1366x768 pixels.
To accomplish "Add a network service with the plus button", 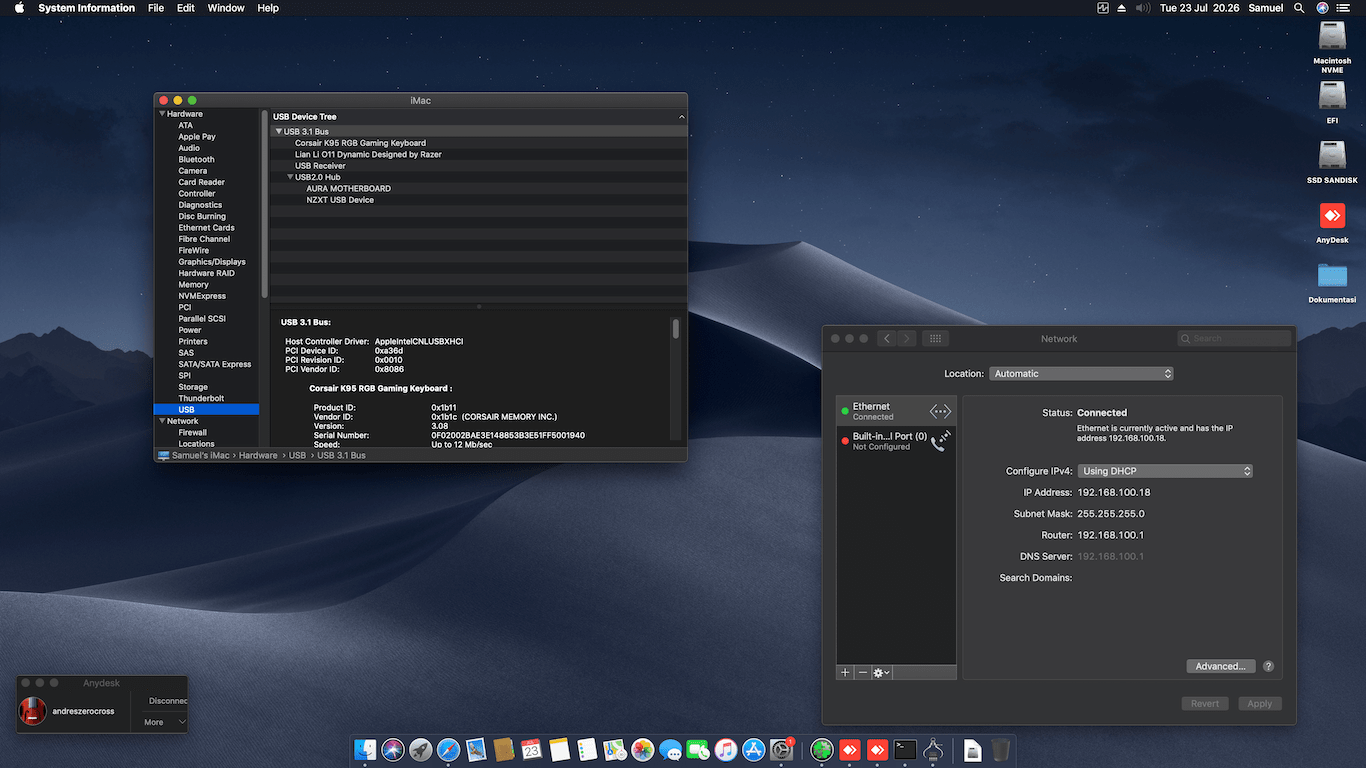I will [845, 673].
